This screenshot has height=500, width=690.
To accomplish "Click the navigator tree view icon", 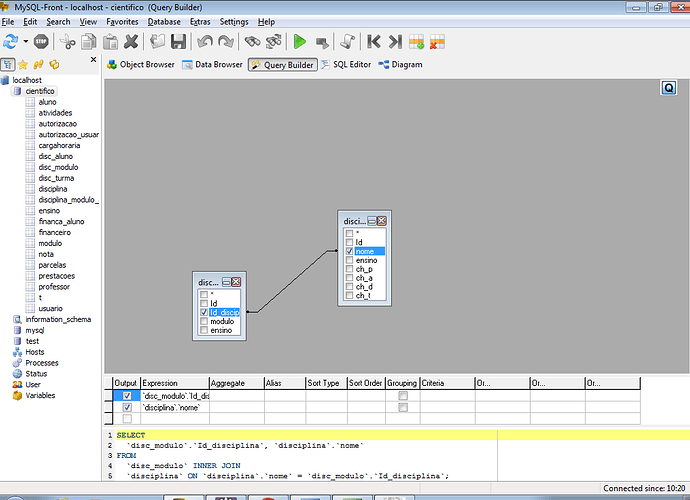I will tap(8, 65).
